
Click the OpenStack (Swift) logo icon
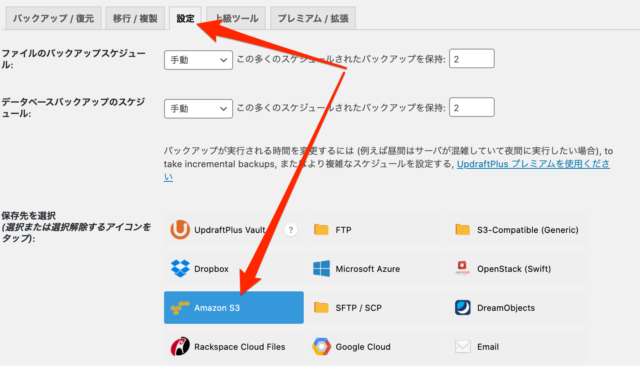coord(462,268)
